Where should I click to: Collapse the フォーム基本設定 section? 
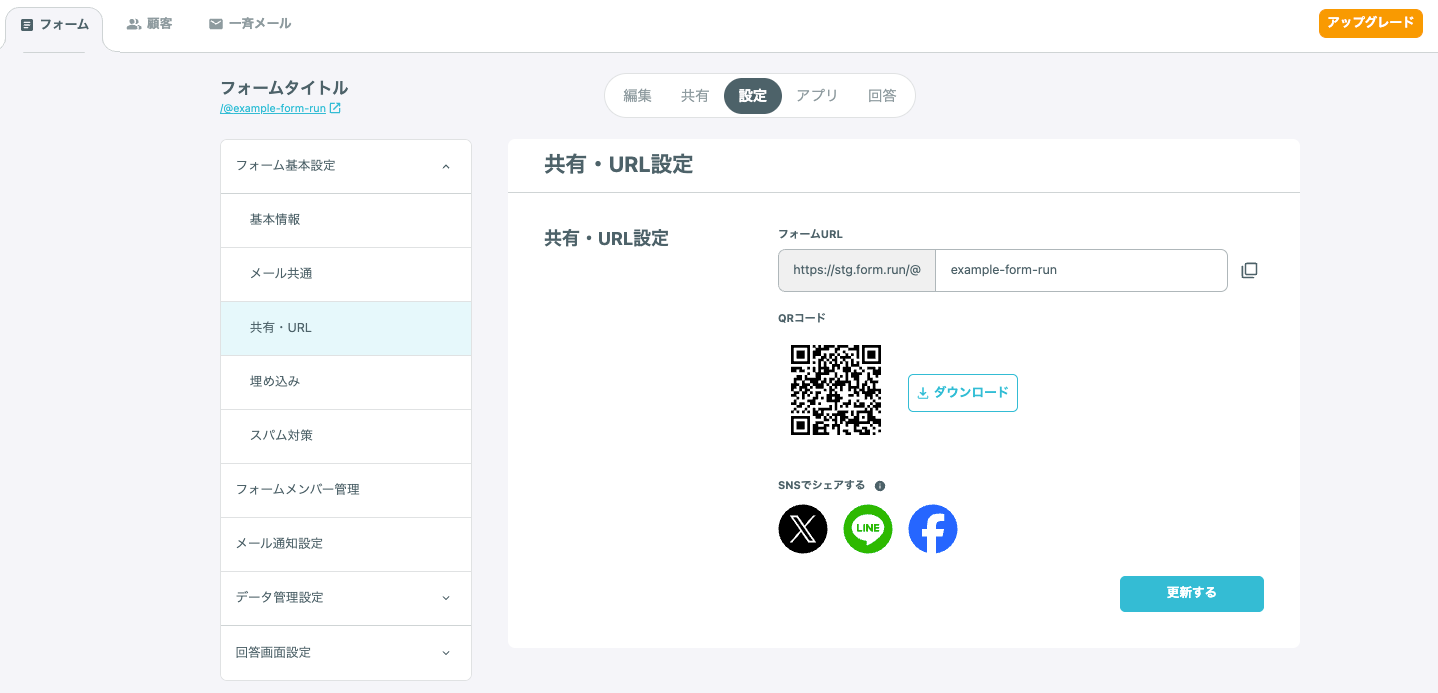(x=346, y=166)
